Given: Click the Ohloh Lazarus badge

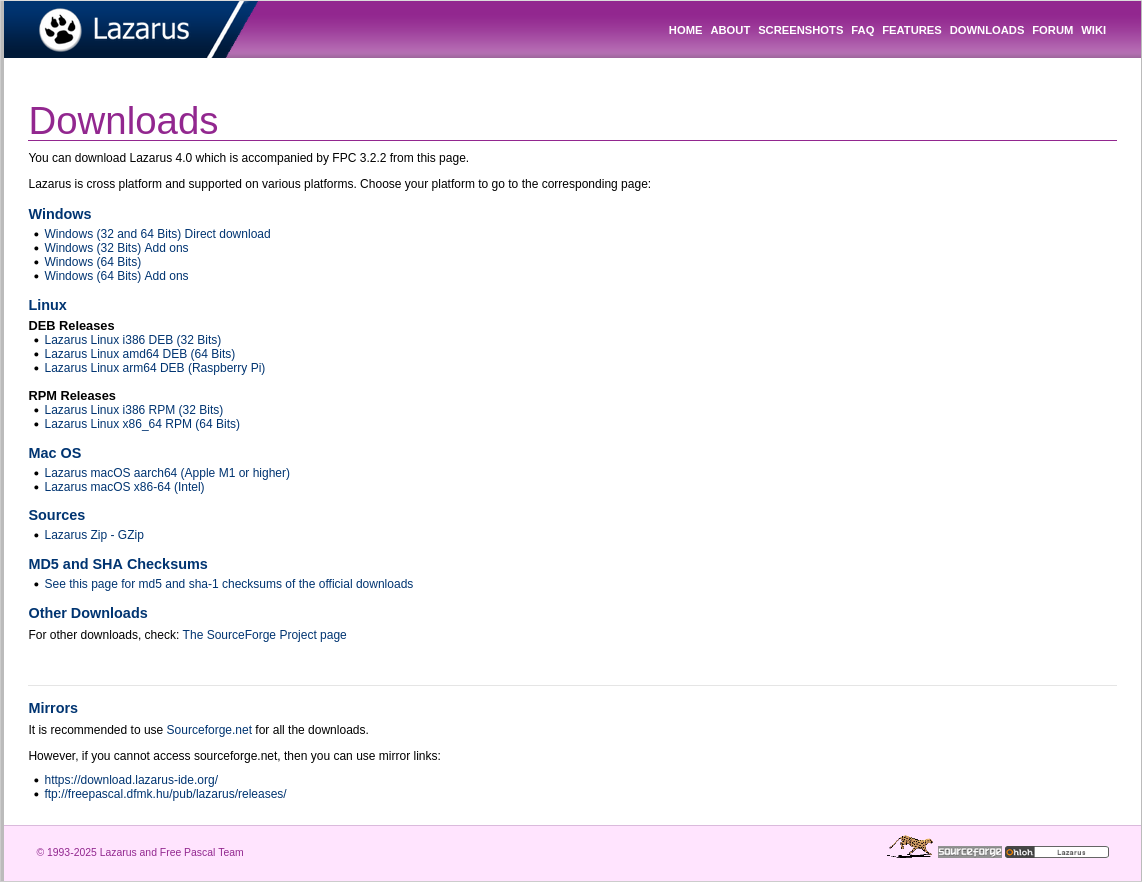Looking at the screenshot, I should click(x=1057, y=852).
